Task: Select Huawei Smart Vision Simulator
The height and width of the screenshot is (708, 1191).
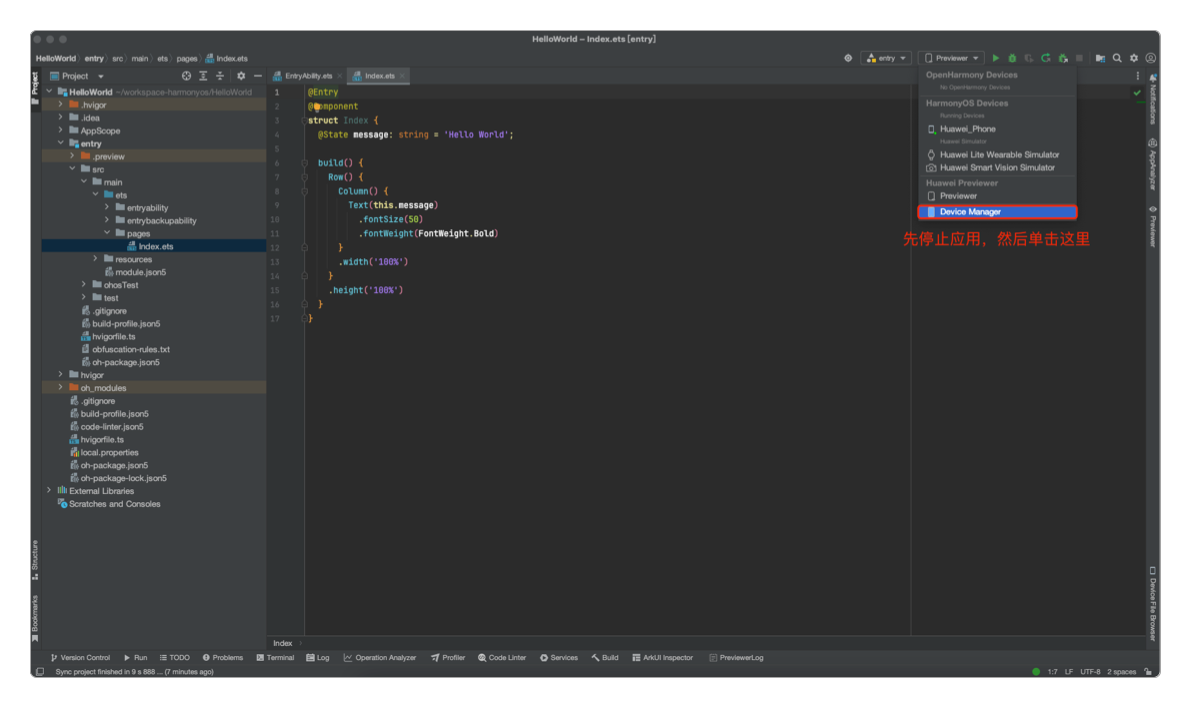Action: [x=997, y=168]
